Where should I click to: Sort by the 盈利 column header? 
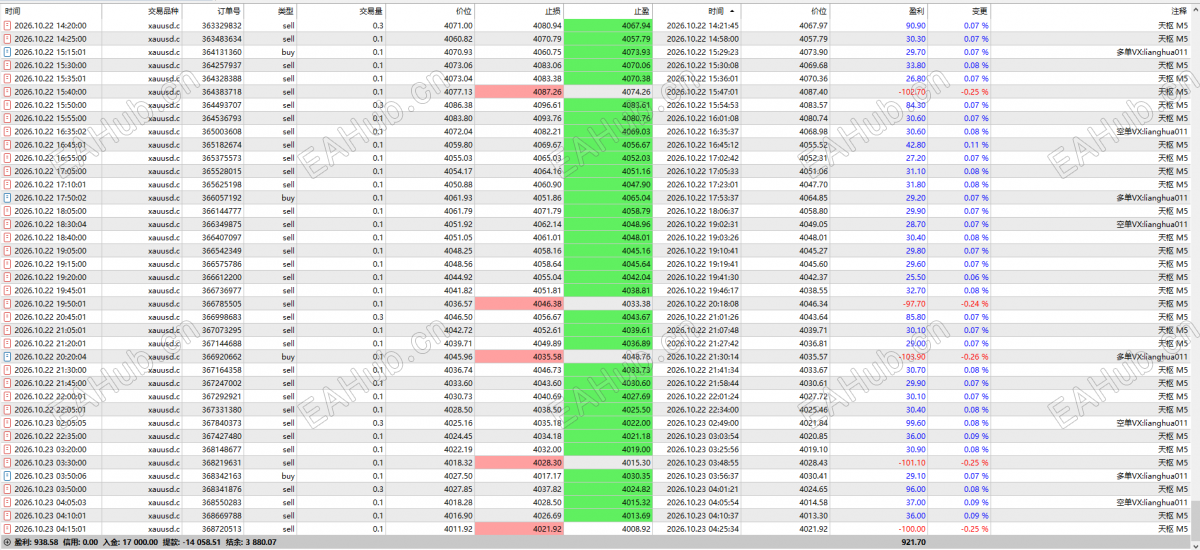pos(915,11)
